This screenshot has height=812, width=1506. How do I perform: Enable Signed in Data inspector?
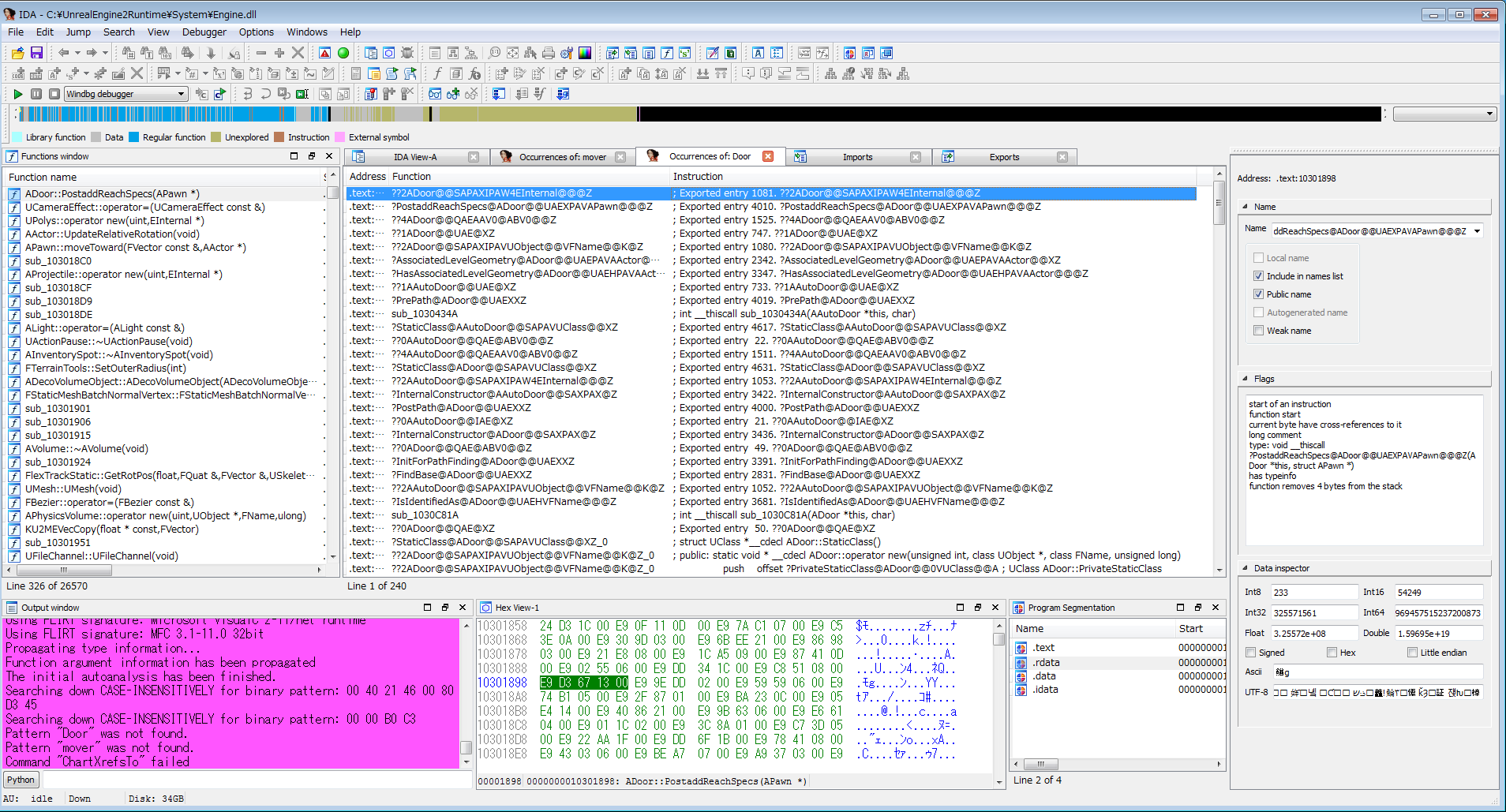pos(1251,653)
